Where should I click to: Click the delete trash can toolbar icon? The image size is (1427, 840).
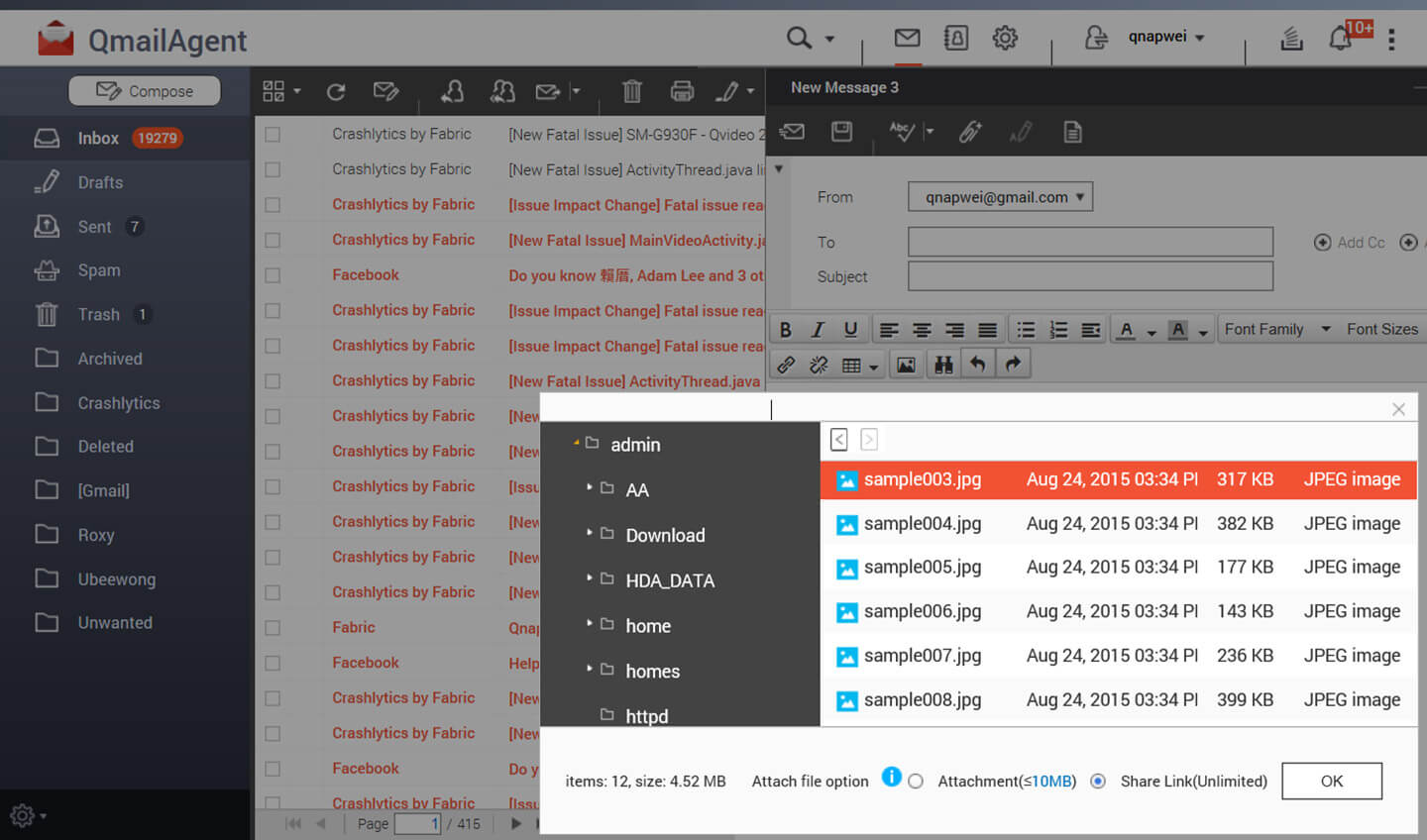tap(631, 92)
